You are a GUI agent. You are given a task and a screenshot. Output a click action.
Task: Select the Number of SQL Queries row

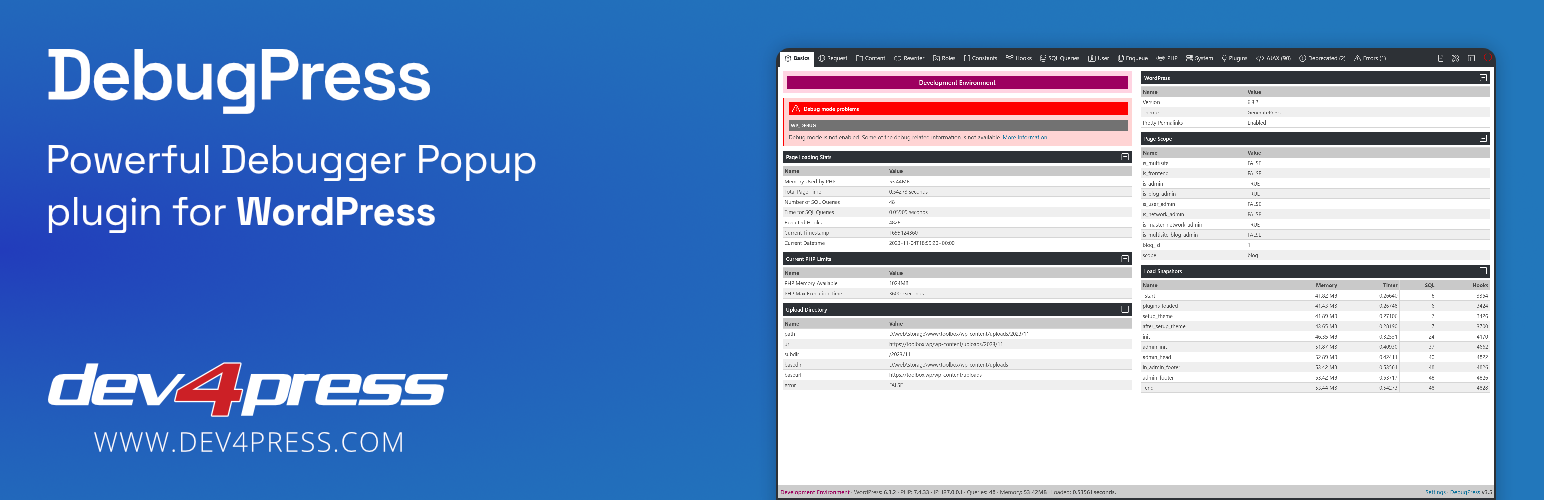click(958, 202)
